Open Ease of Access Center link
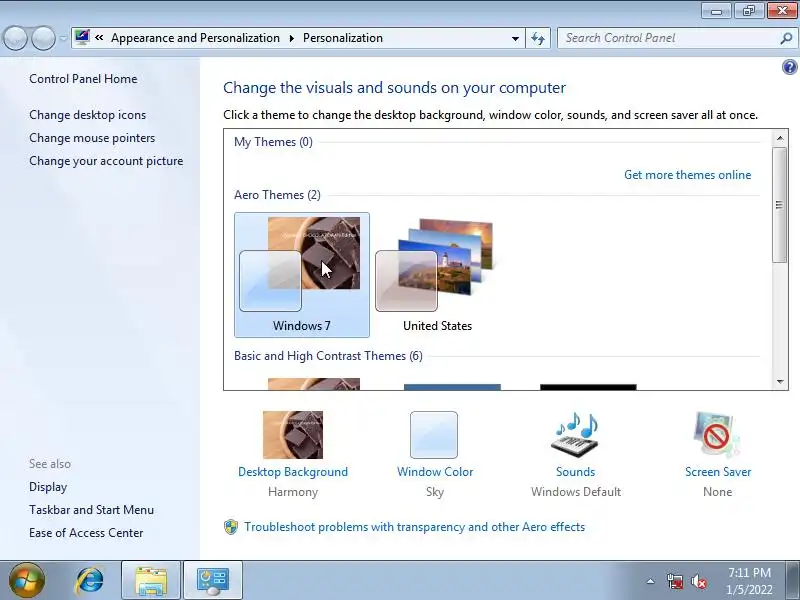The image size is (800, 600). point(86,533)
